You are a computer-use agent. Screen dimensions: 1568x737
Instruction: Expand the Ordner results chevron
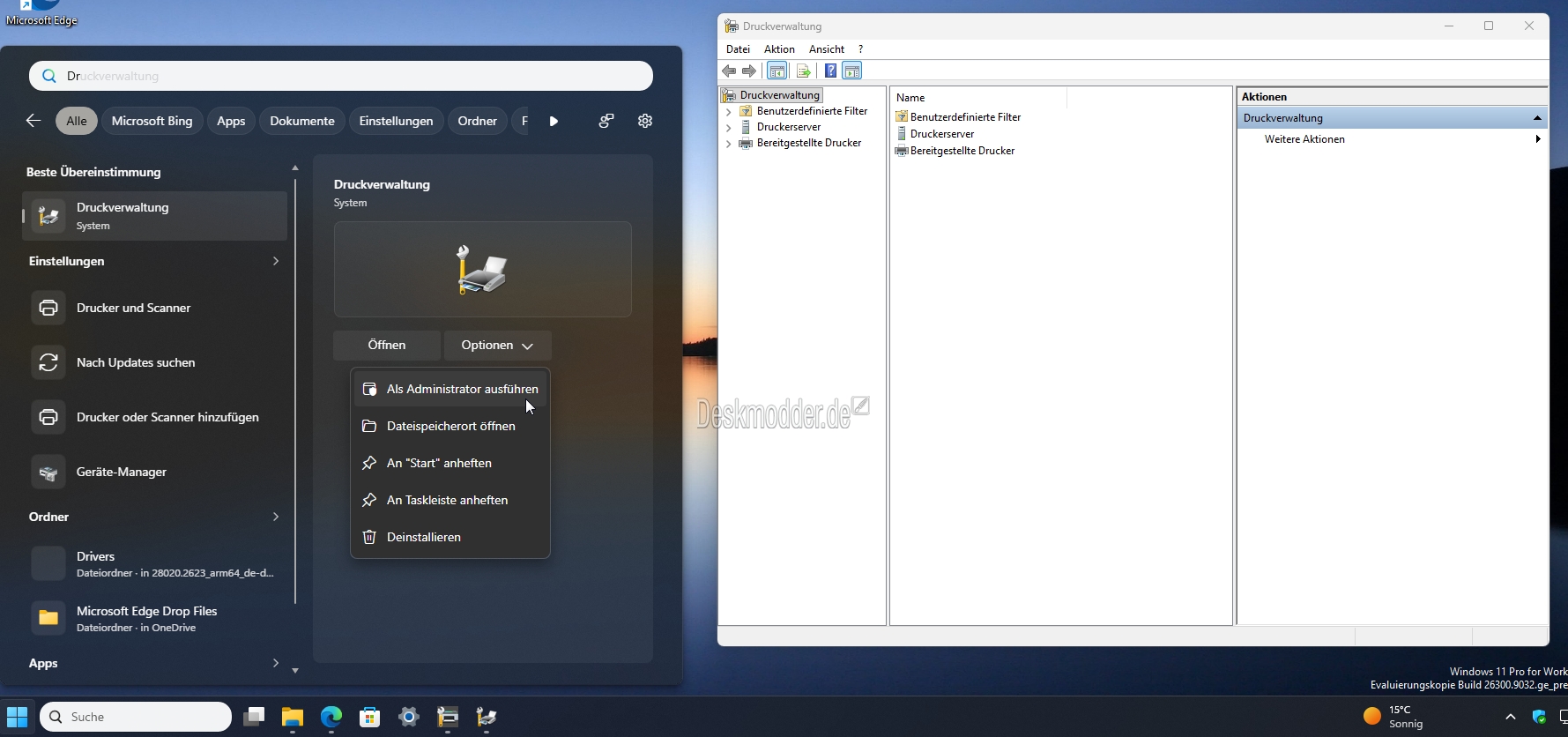(x=276, y=517)
